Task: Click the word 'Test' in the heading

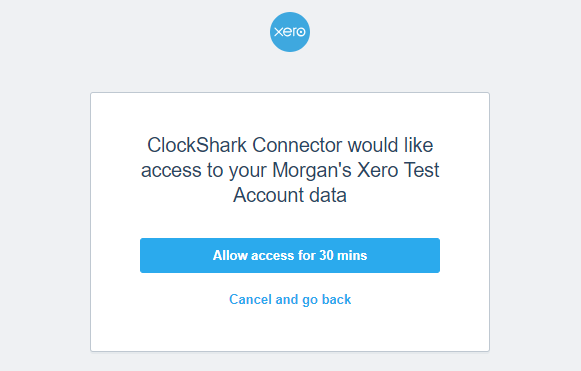Action: (422, 170)
